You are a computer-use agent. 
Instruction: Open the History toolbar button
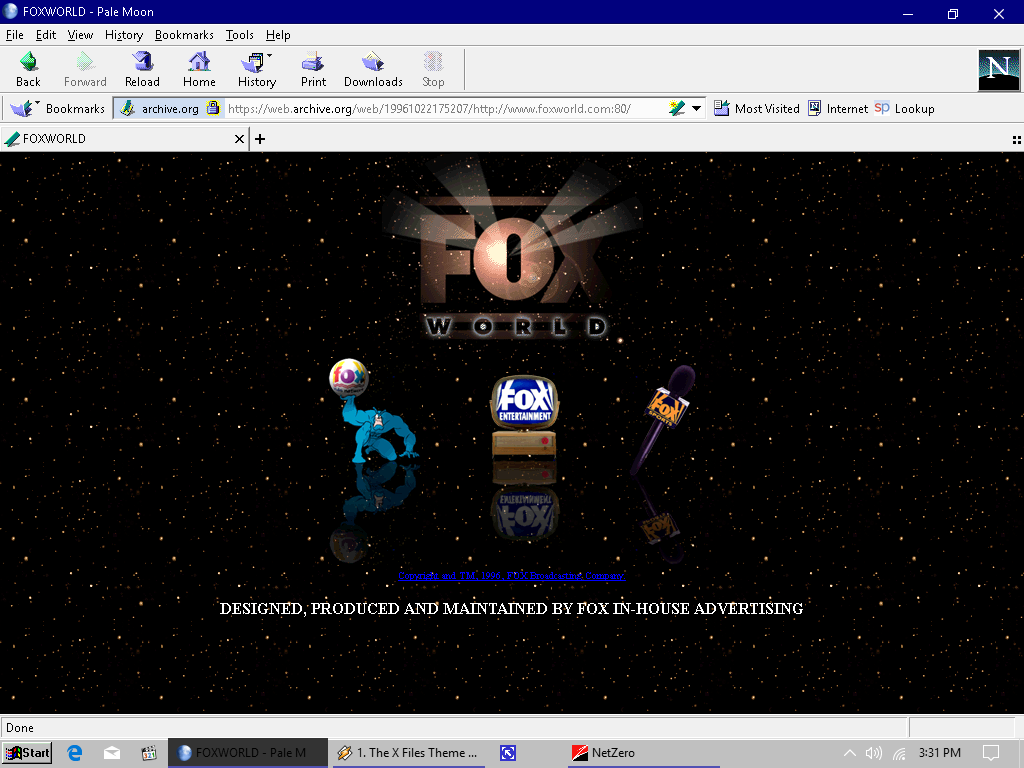257,69
